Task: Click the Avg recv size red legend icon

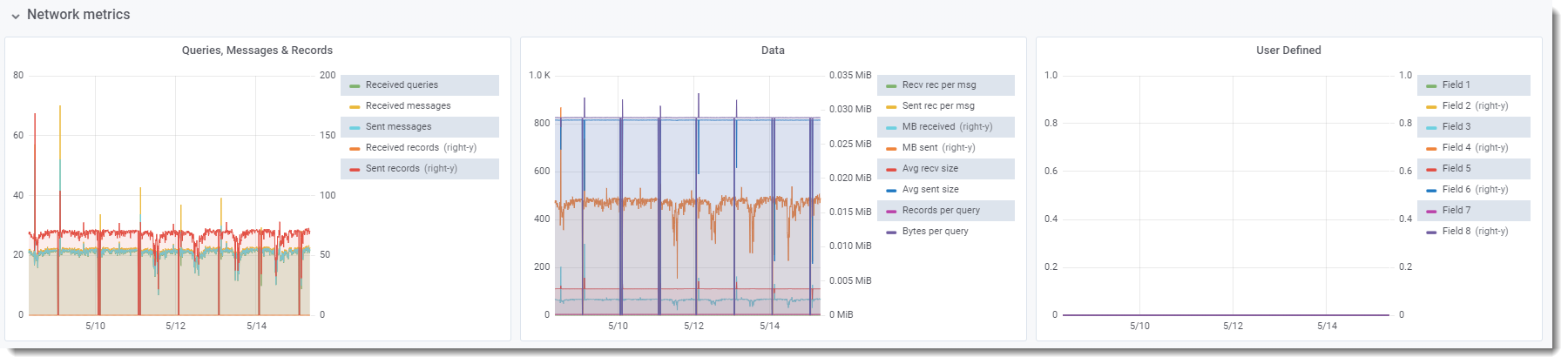Action: coord(891,169)
